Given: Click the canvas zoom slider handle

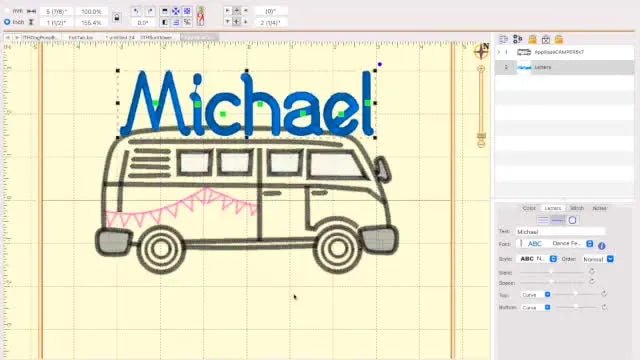Looking at the screenshot, I should (x=482, y=136).
